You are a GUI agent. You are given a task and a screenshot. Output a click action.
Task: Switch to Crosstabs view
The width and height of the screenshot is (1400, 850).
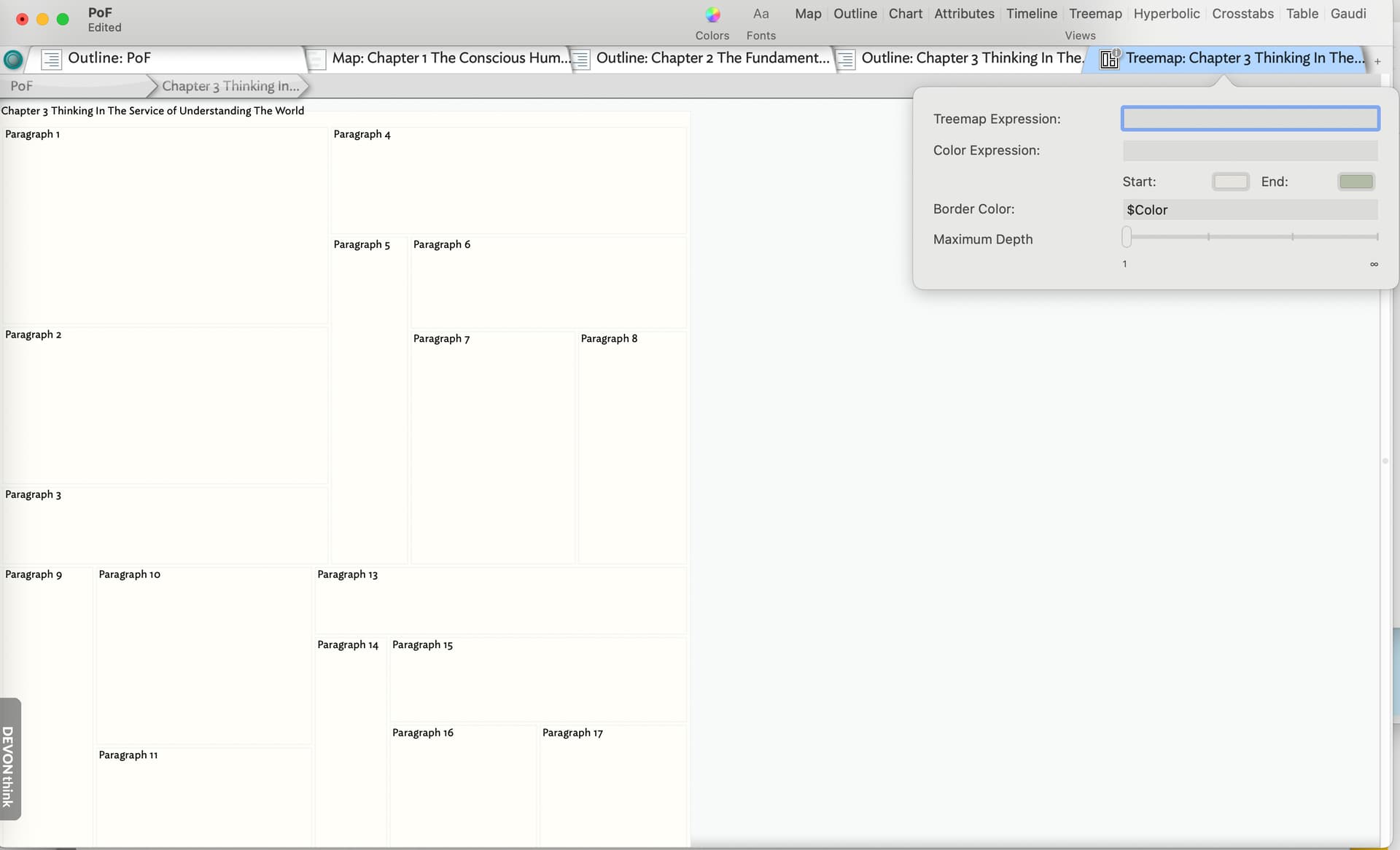[x=1242, y=14]
